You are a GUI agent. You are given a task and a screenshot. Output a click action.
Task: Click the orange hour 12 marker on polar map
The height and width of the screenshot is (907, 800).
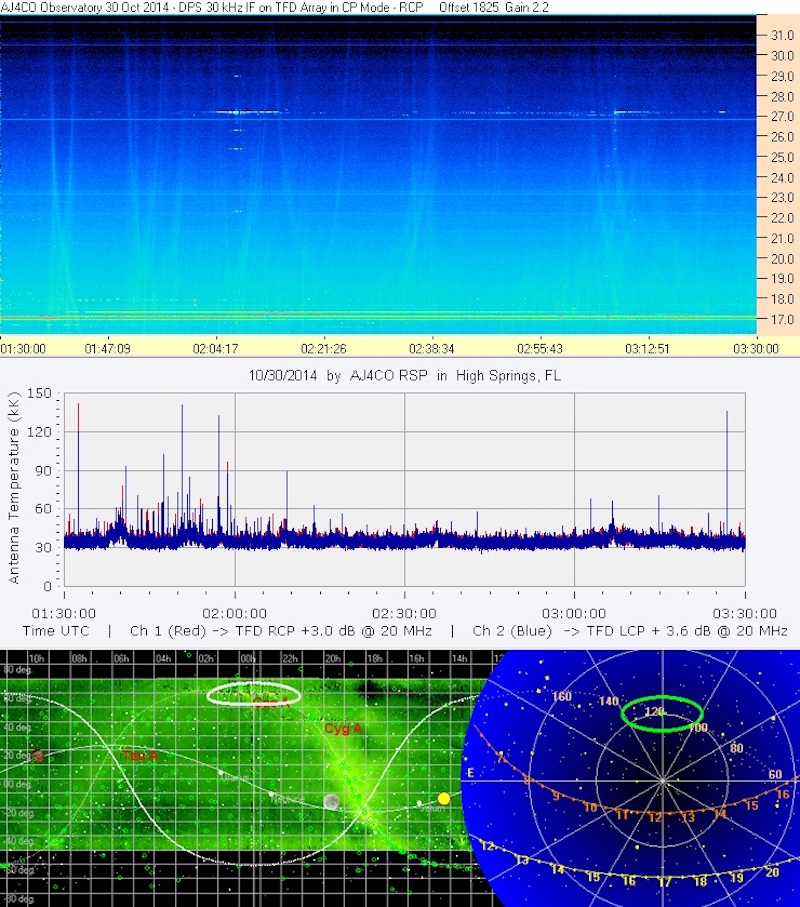pyautogui.click(x=655, y=817)
